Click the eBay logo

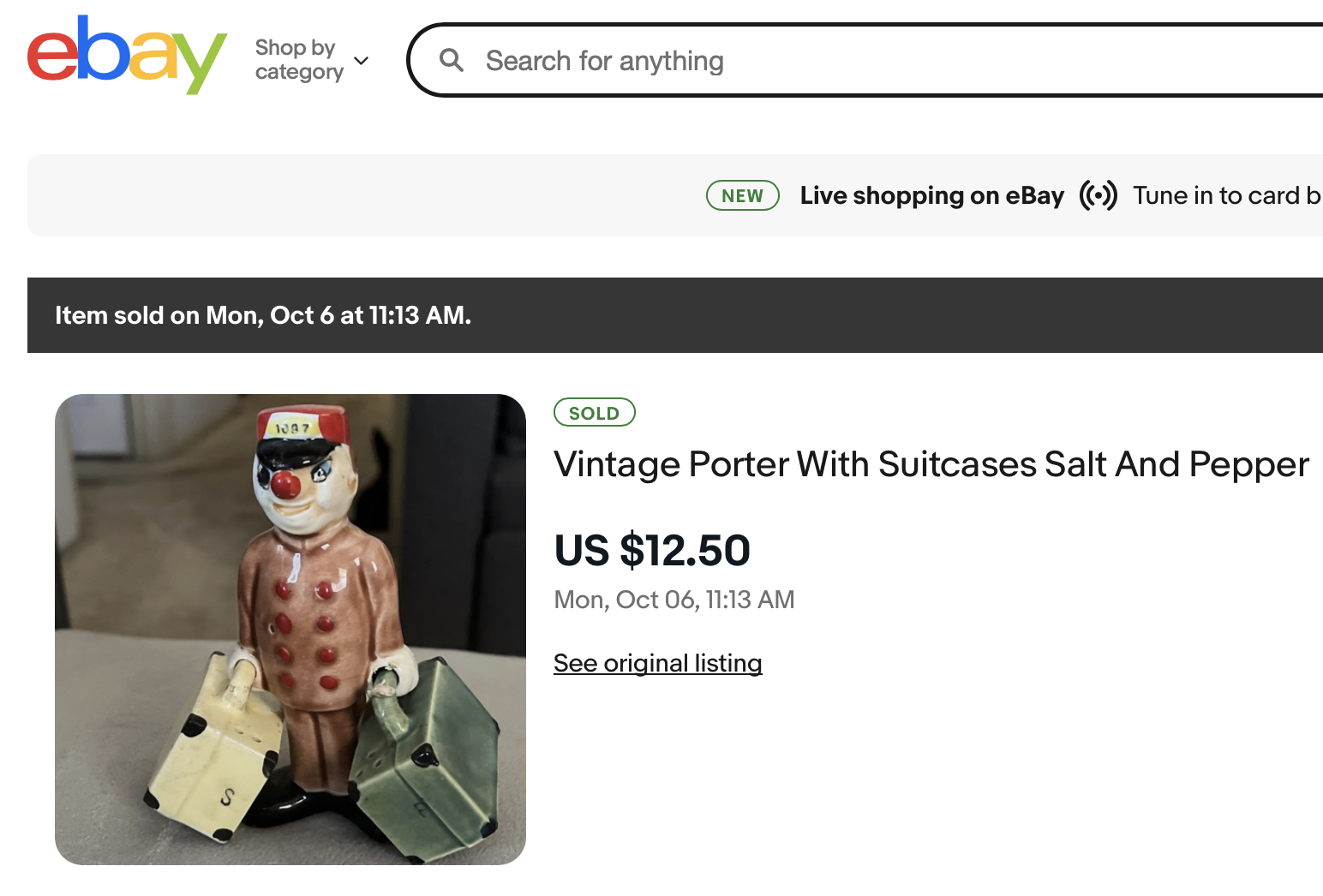[127, 56]
